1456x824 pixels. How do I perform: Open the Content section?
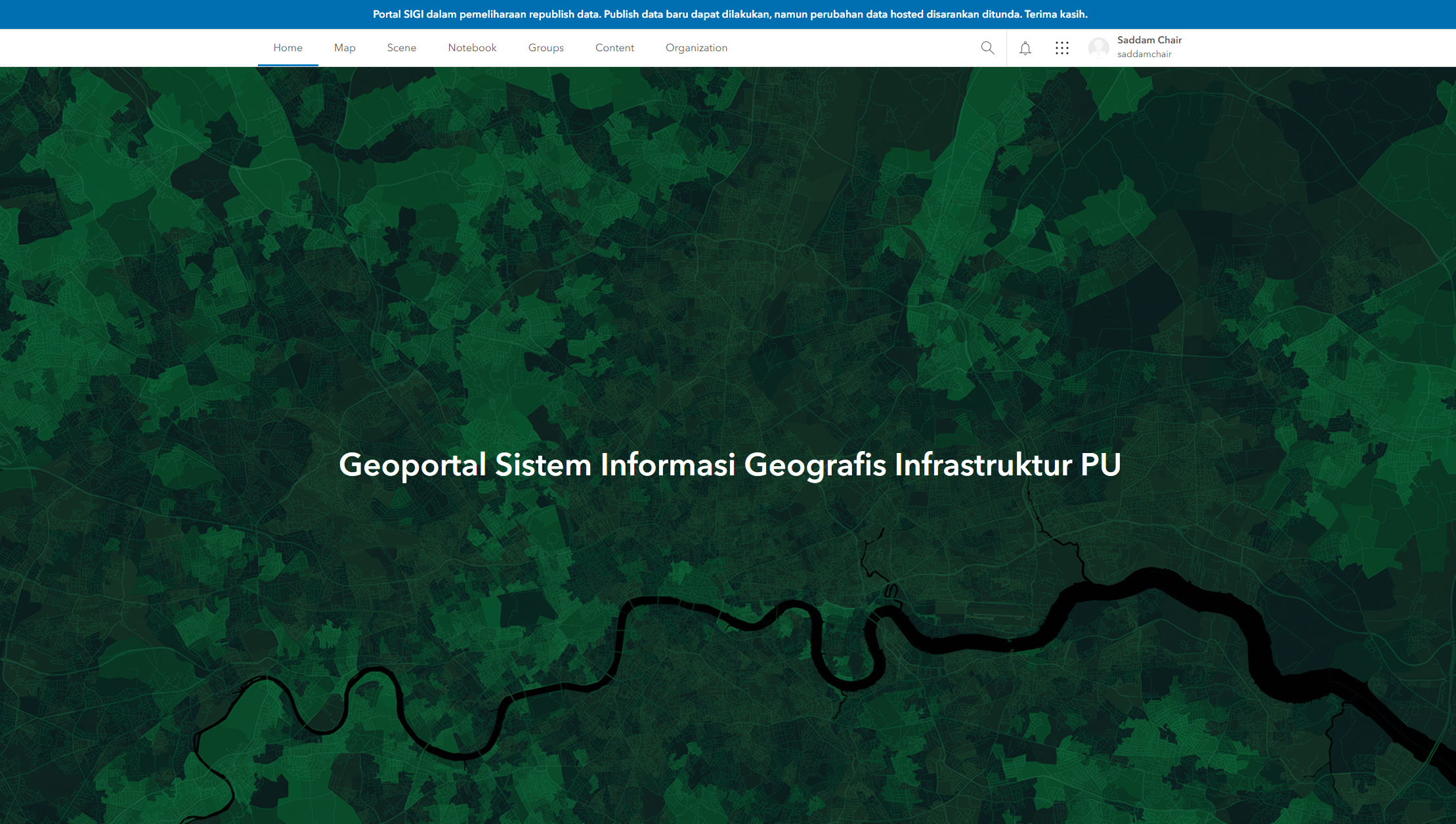614,47
